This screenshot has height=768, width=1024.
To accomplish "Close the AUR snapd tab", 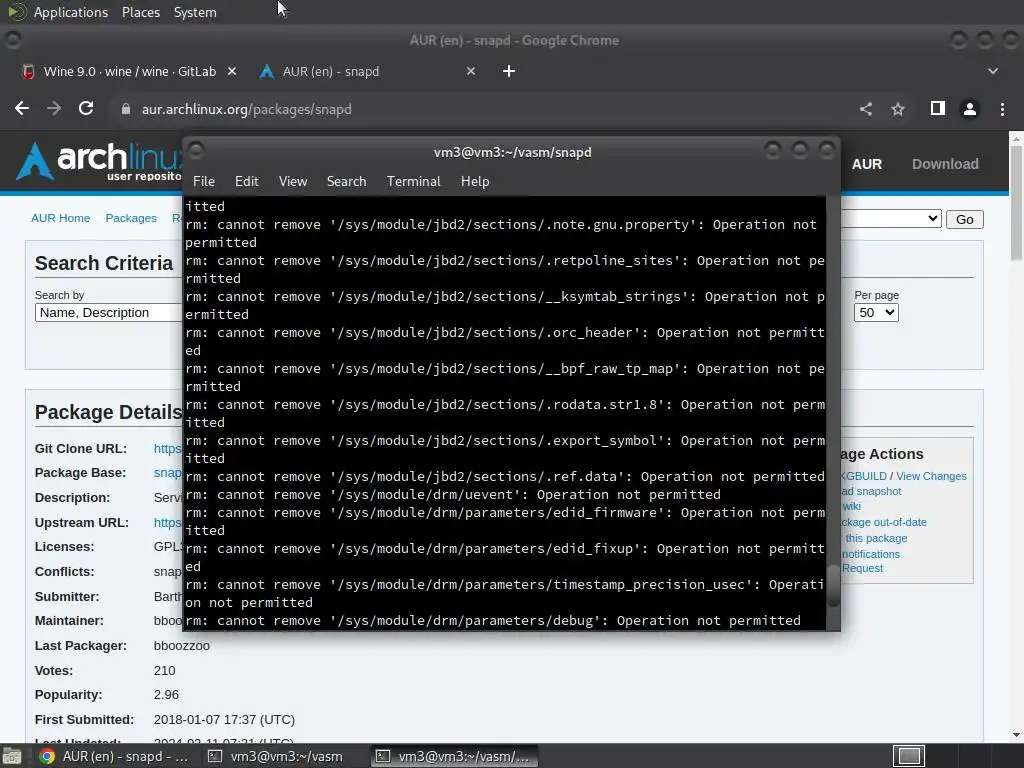I will click(x=471, y=71).
